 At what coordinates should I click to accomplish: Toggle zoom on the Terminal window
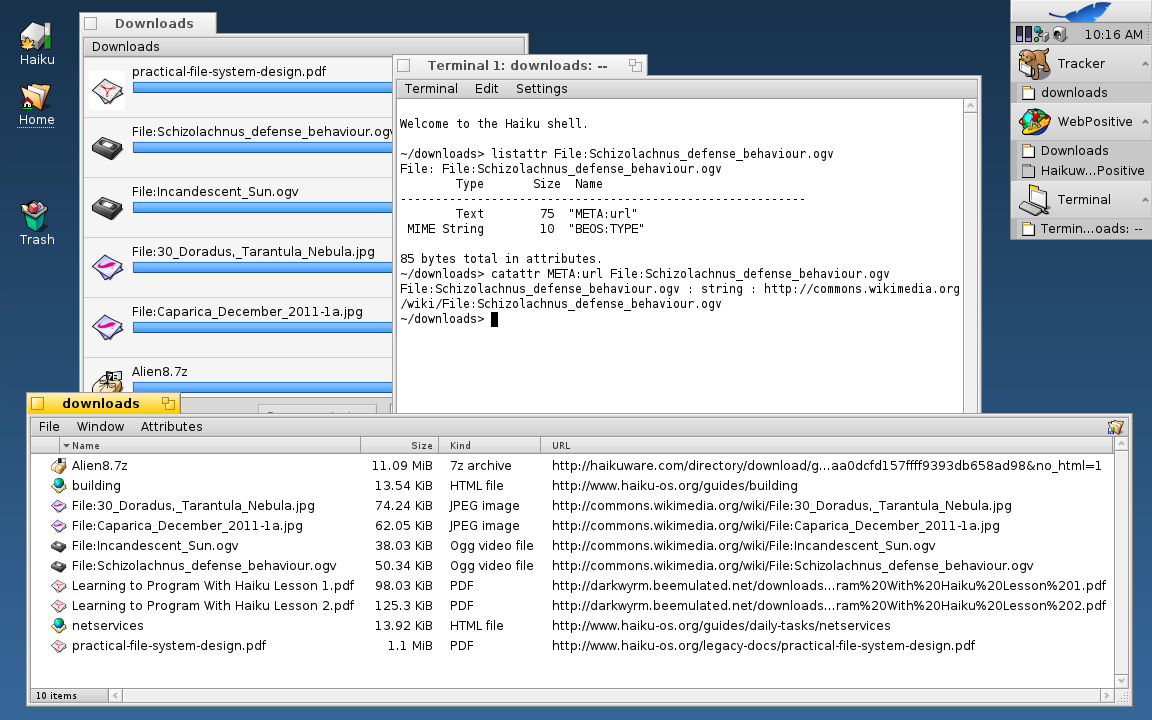634,66
